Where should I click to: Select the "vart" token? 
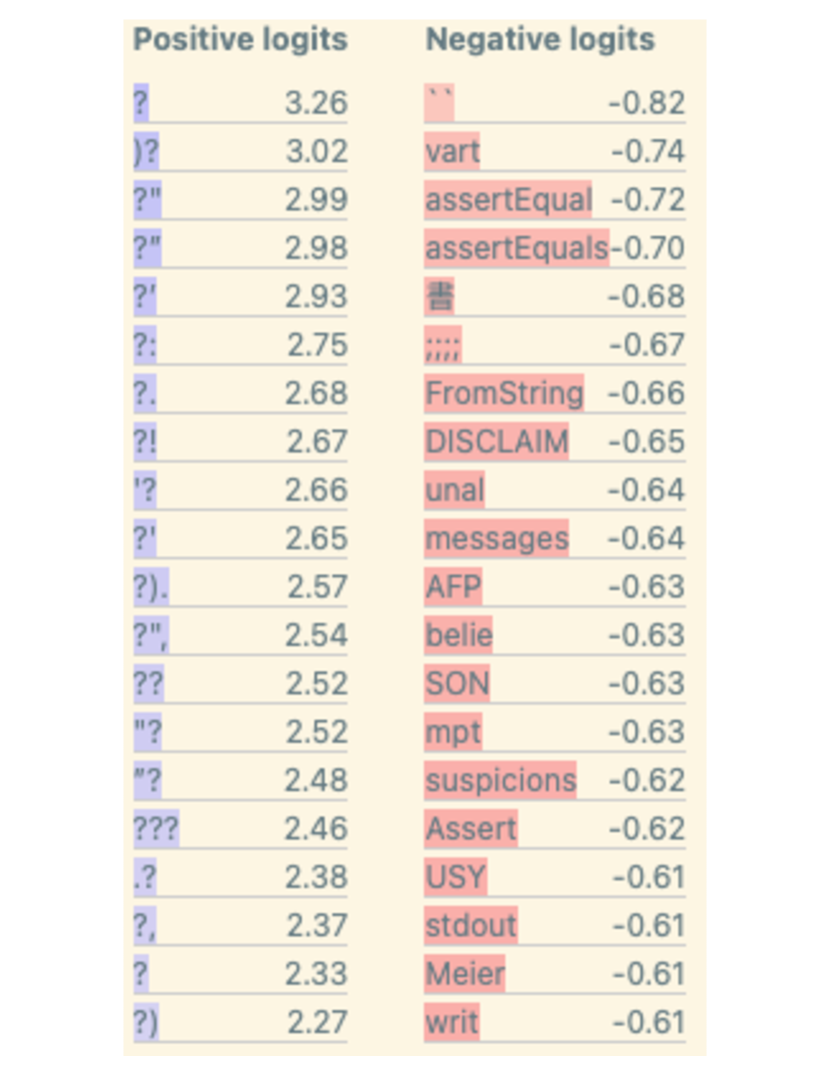tap(452, 151)
